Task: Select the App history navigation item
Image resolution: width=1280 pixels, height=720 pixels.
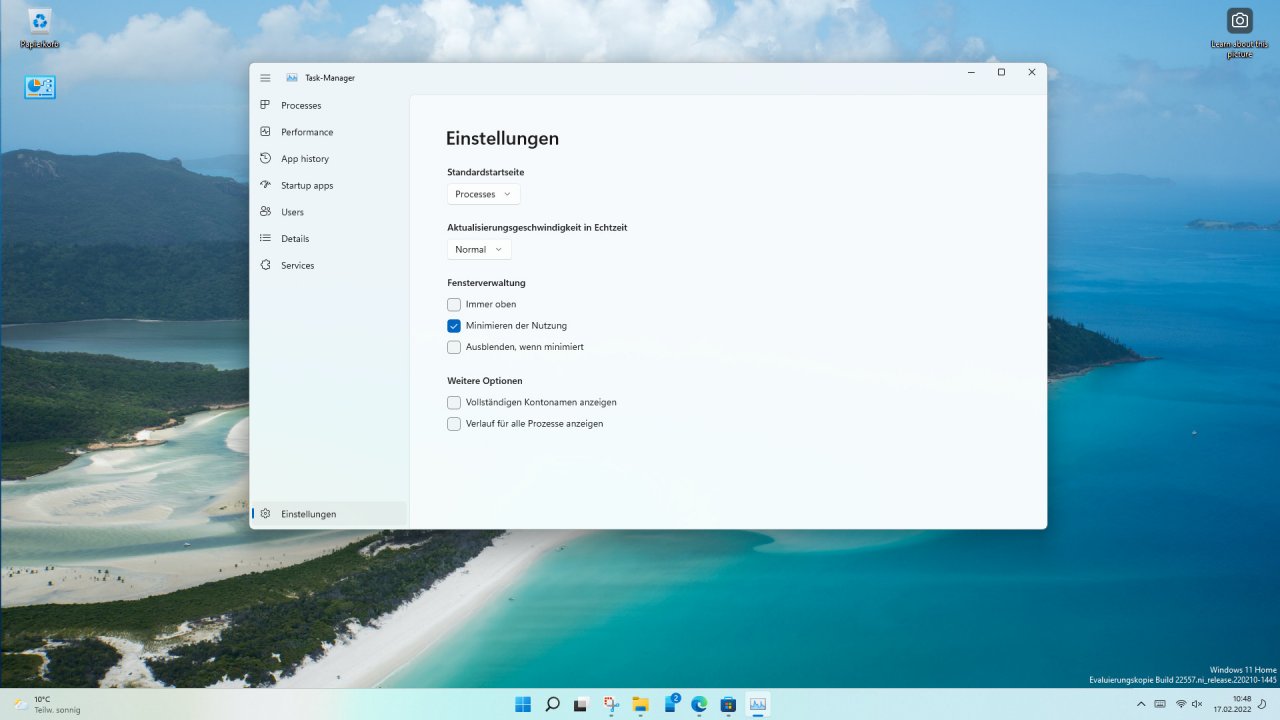Action: (329, 158)
